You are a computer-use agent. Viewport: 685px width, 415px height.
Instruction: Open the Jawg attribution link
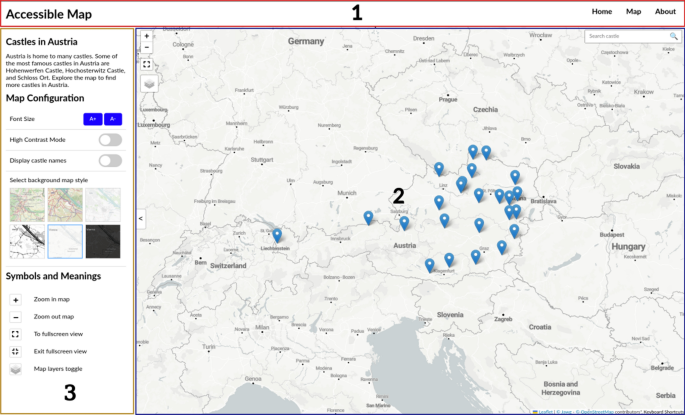point(564,412)
